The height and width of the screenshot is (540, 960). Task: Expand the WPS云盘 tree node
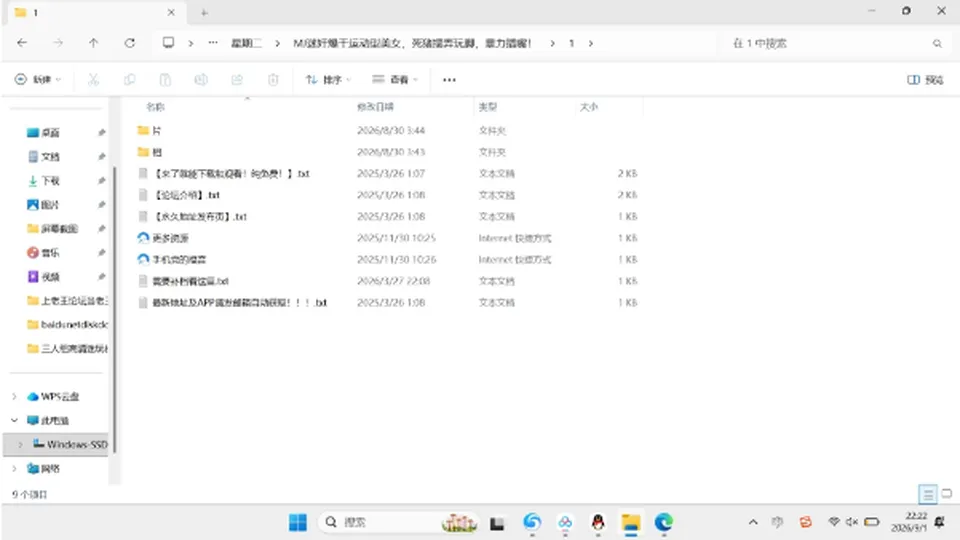tap(14, 397)
